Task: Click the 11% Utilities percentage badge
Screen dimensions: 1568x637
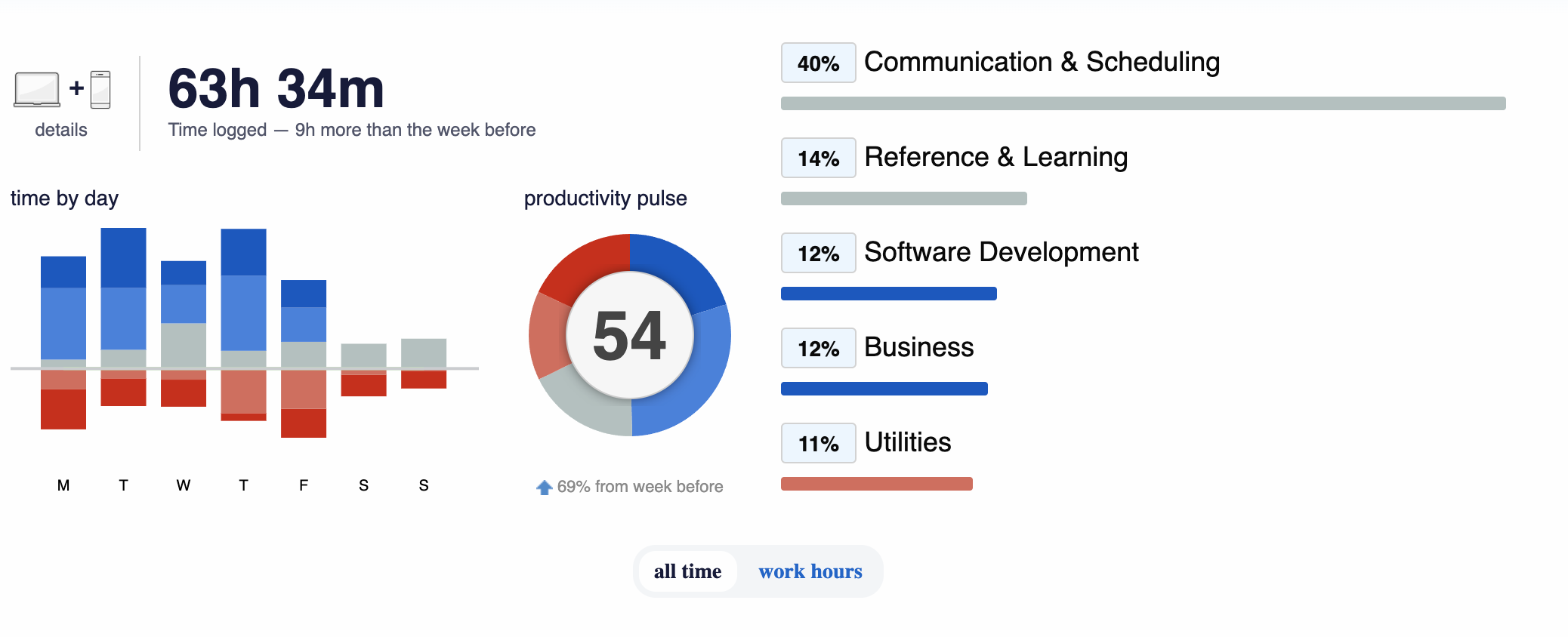Action: 818,443
